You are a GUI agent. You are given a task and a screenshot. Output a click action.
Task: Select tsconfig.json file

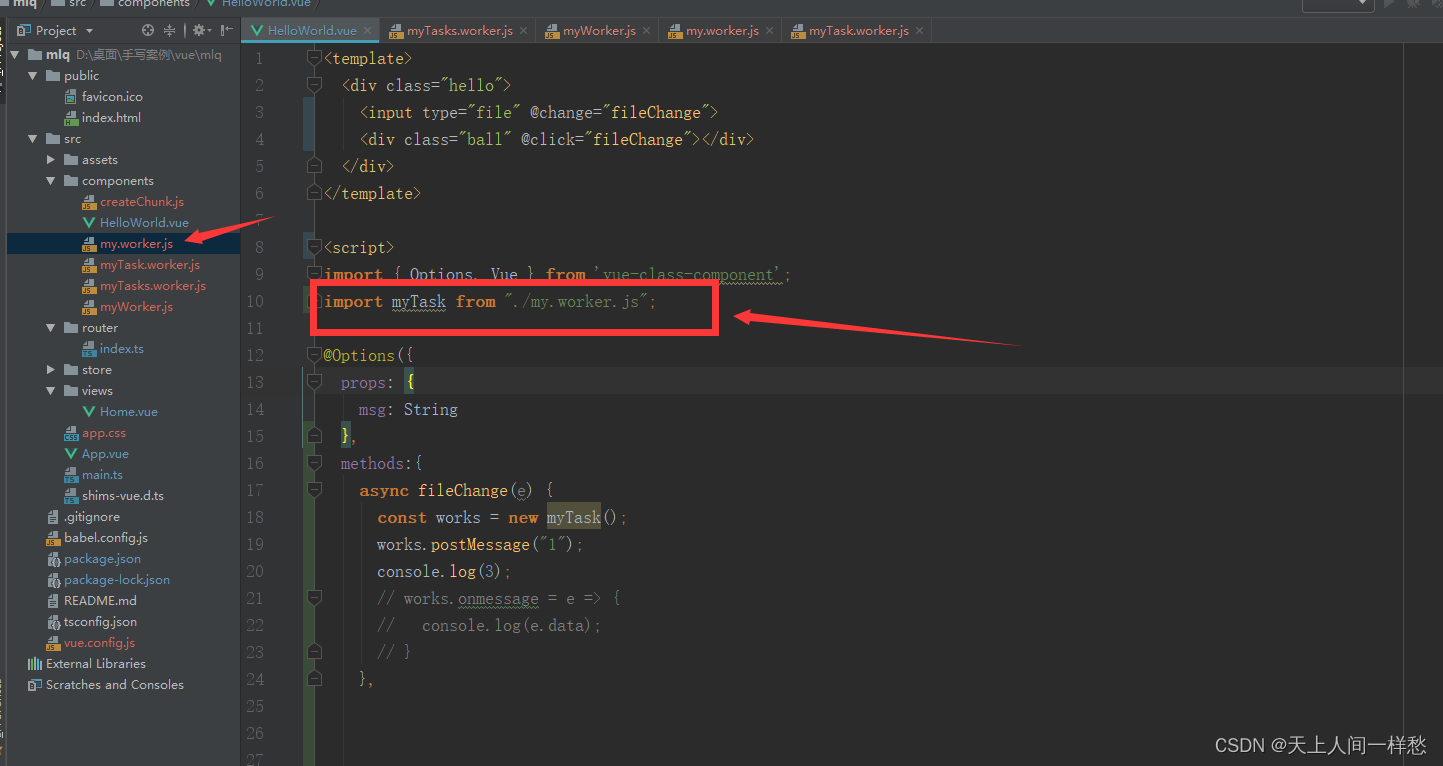(92, 622)
